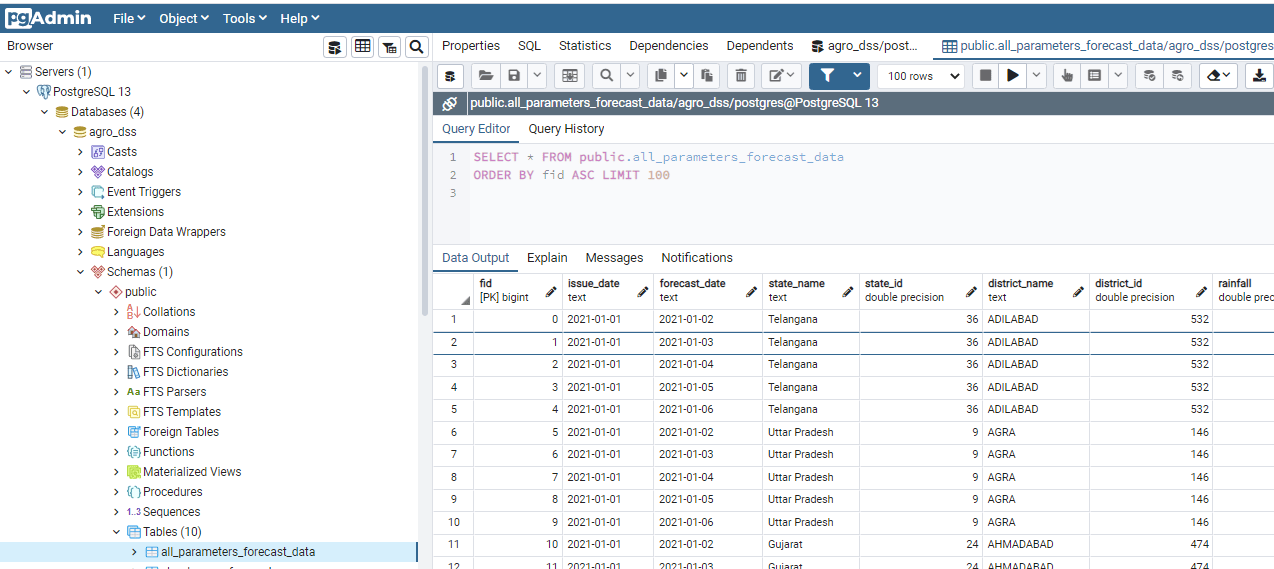Click the Commit transaction icon
This screenshot has width=1274, height=569.
[x=1150, y=75]
